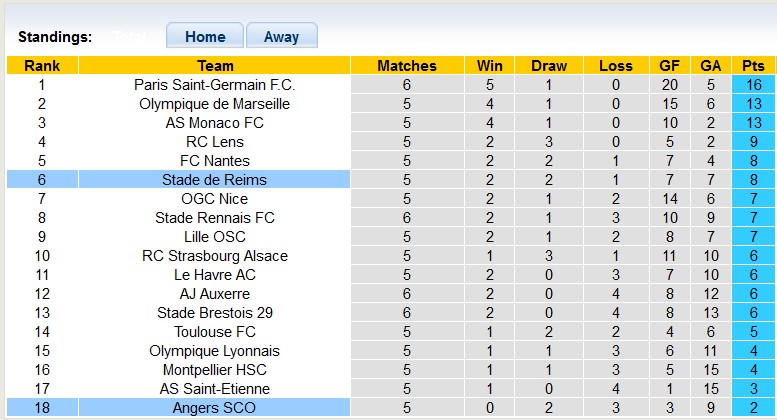Screen dimensions: 777x420
Task: Click Angers SCO's 2 points cell
Action: point(753,408)
